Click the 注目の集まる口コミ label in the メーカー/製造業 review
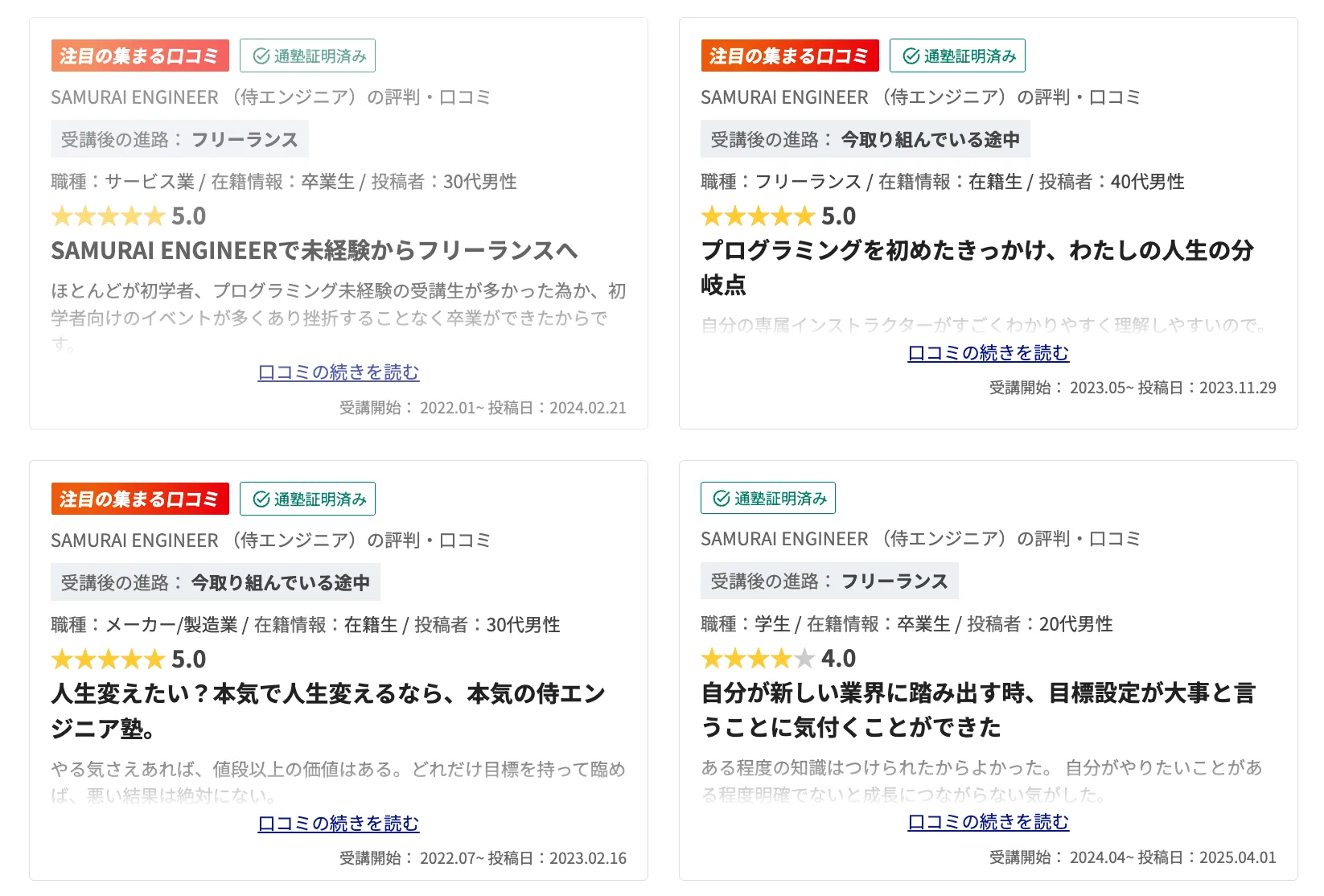1324x896 pixels. 140,499
